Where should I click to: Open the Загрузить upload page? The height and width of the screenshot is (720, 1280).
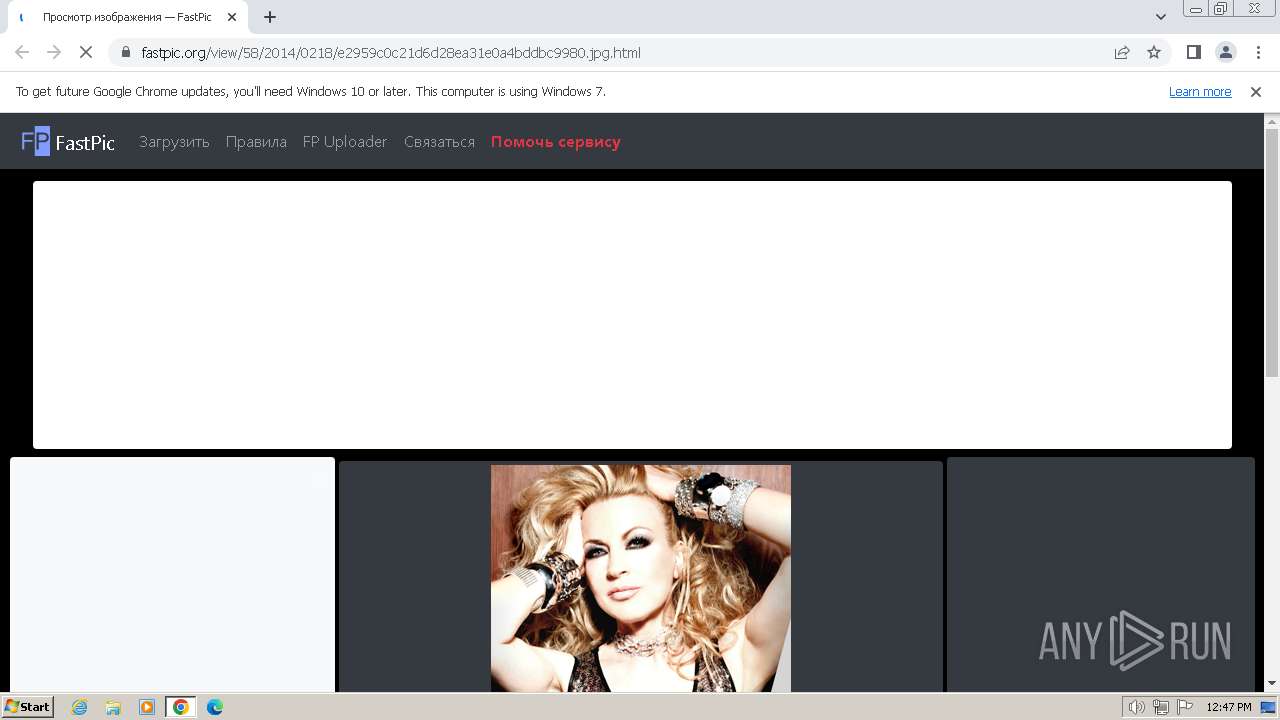(x=174, y=142)
